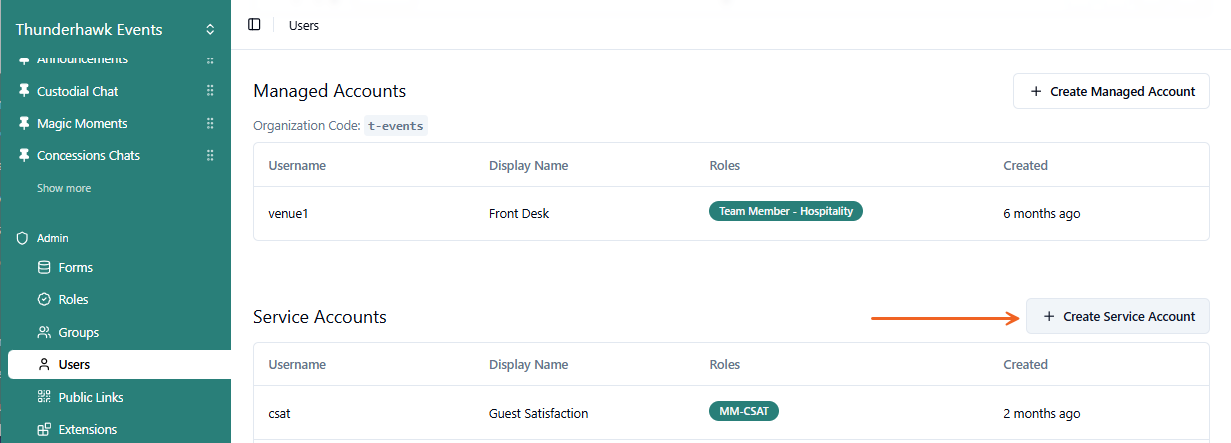
Task: Click the MM-CSAT role badge
Action: 743,411
